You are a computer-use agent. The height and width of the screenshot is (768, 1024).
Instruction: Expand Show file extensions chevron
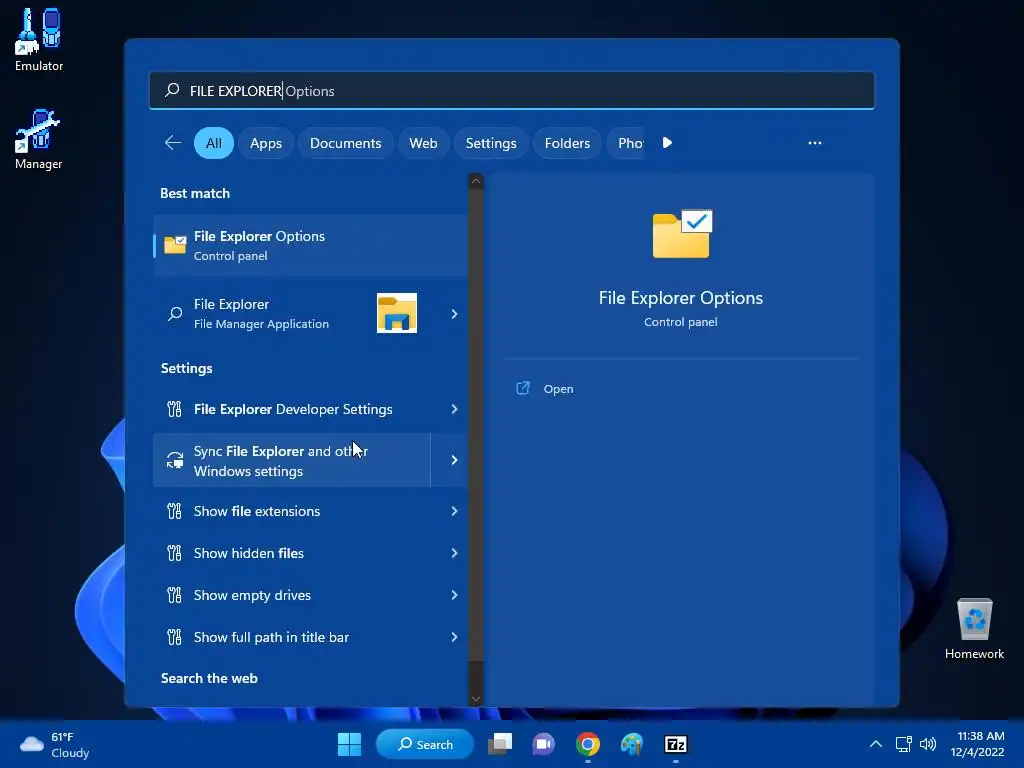[x=454, y=511]
